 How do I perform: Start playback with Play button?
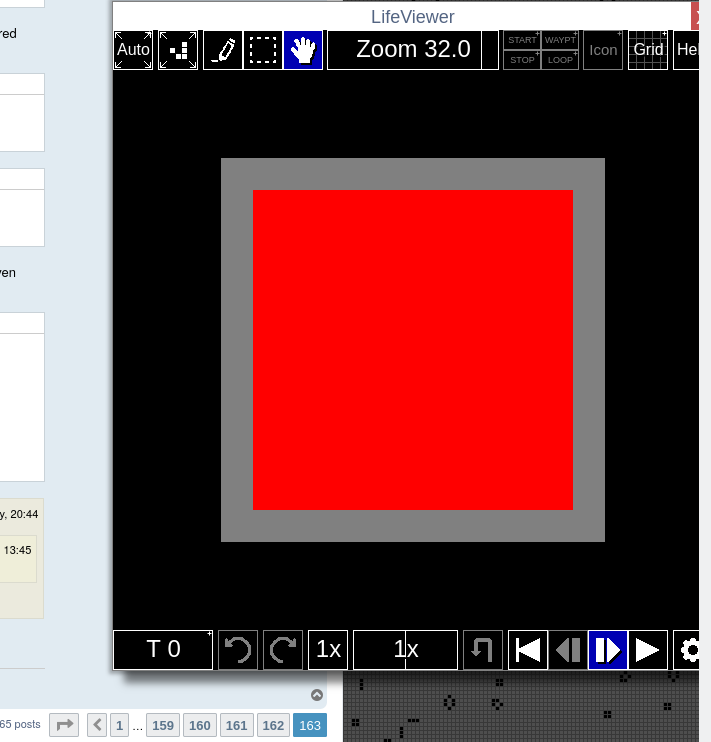pos(648,650)
